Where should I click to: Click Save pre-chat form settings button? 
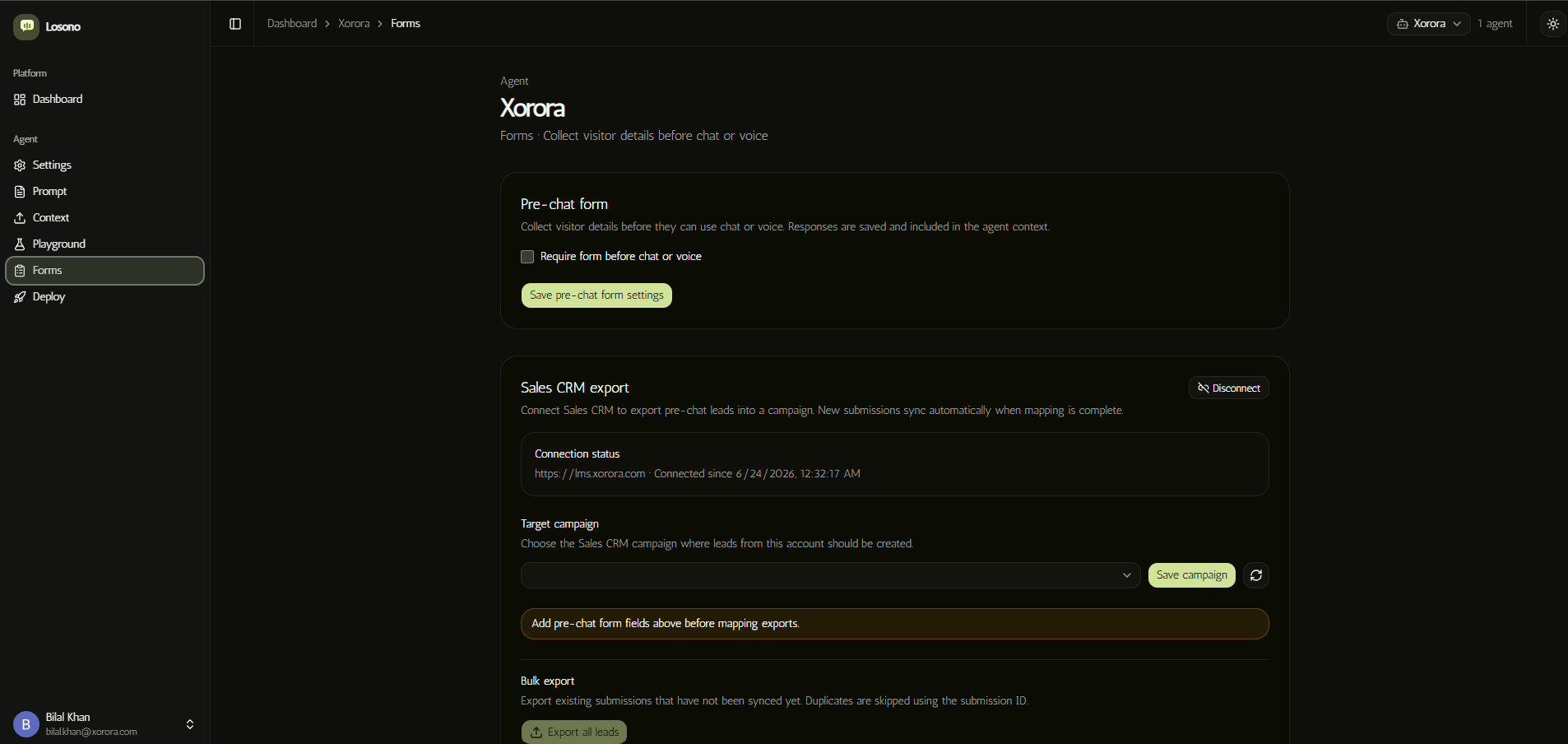(x=596, y=295)
